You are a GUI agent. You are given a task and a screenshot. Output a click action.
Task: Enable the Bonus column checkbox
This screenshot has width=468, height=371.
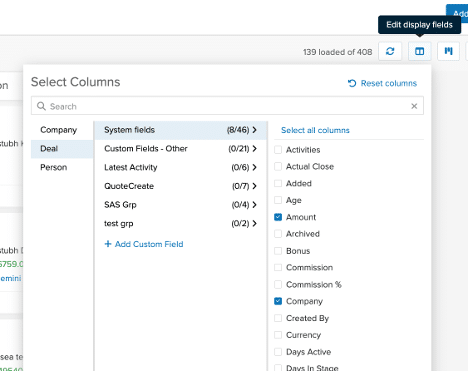tap(278, 251)
